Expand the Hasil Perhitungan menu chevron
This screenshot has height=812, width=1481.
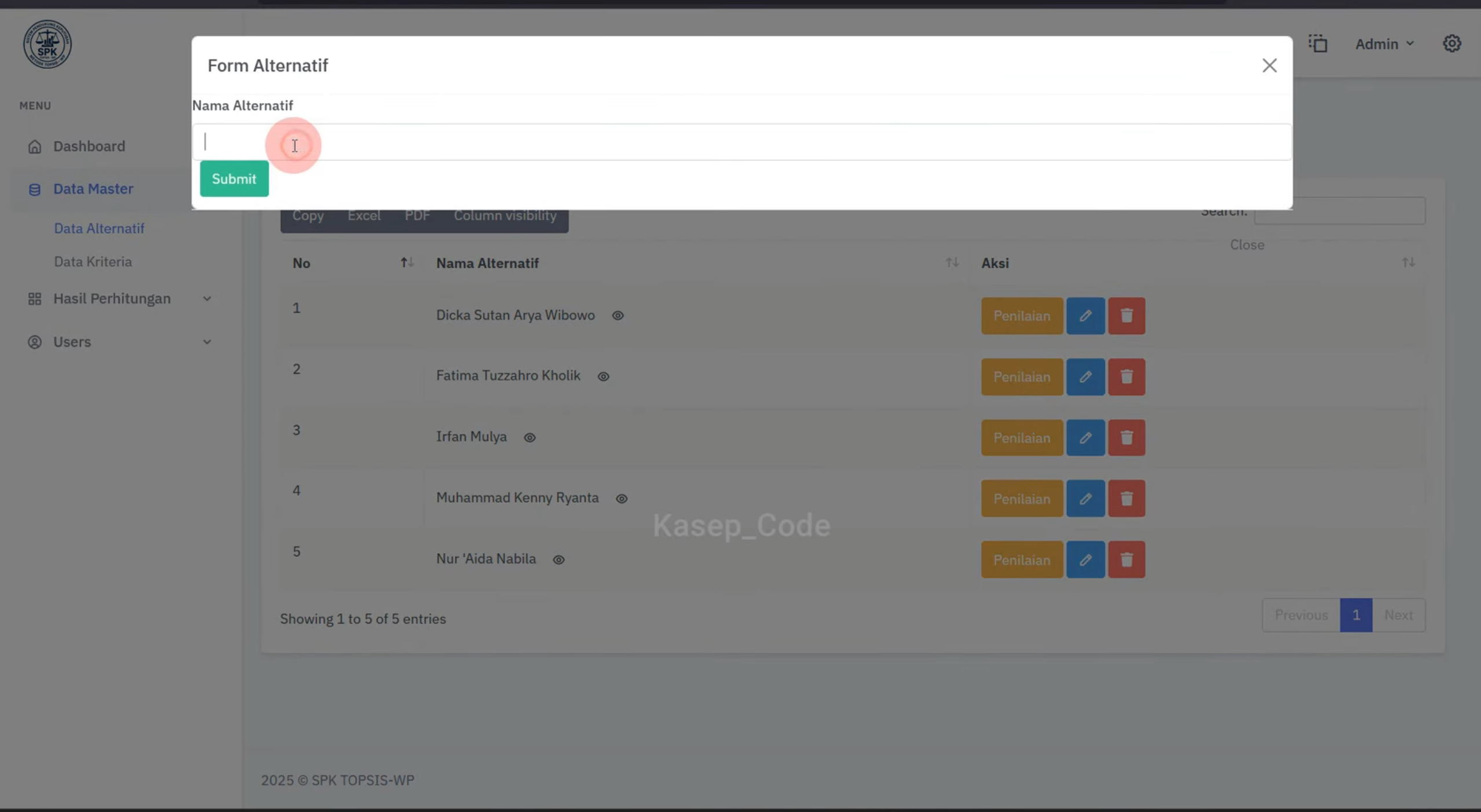coord(207,299)
